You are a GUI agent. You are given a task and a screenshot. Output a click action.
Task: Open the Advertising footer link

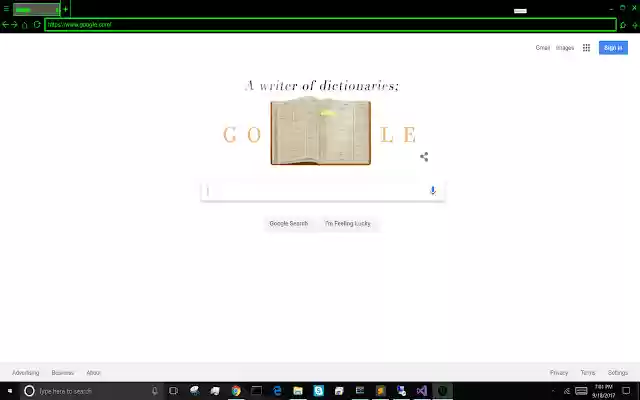click(26, 373)
